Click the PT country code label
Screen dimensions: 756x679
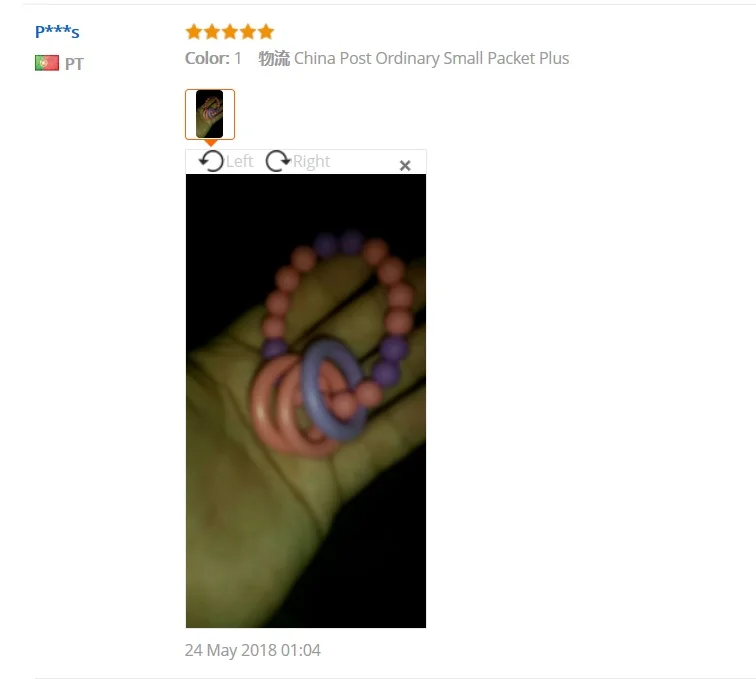click(74, 64)
